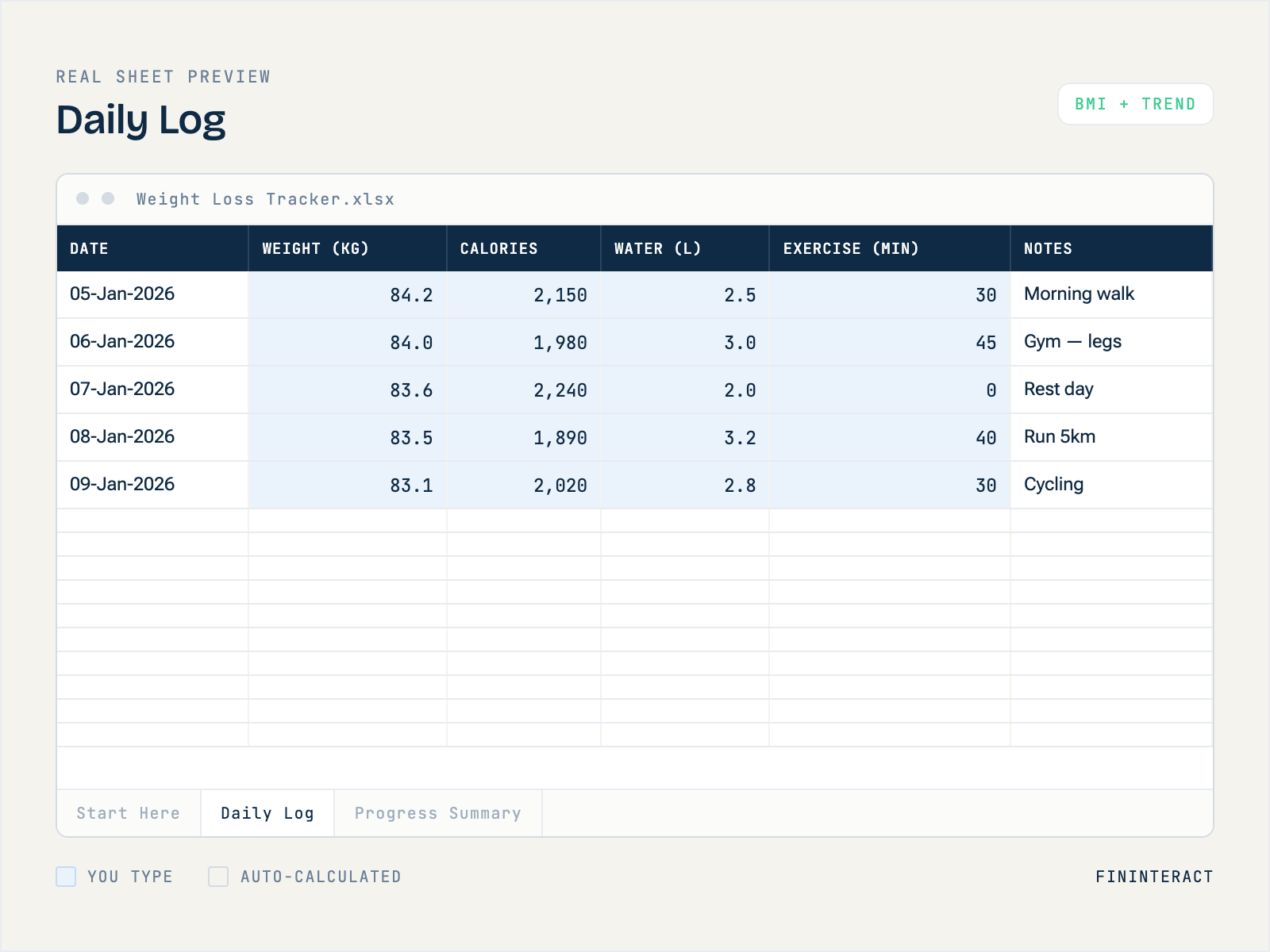Click the BMI + TREND badge

click(1135, 104)
